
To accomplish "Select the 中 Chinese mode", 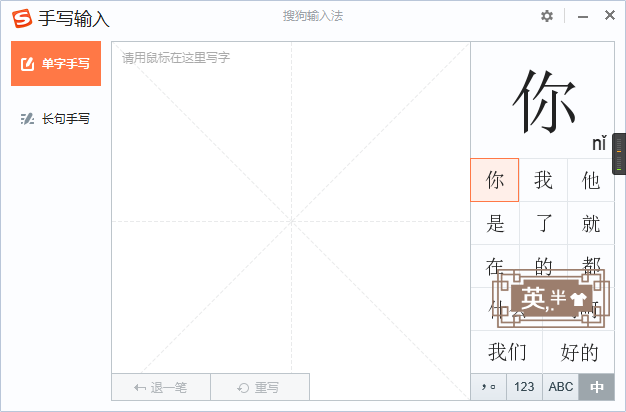I will coord(596,387).
